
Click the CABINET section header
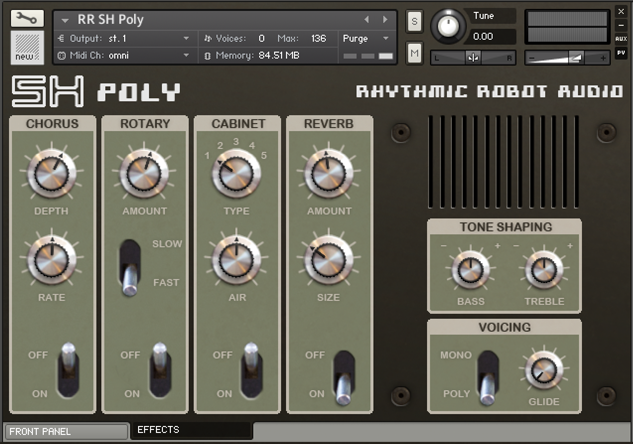[x=238, y=124]
